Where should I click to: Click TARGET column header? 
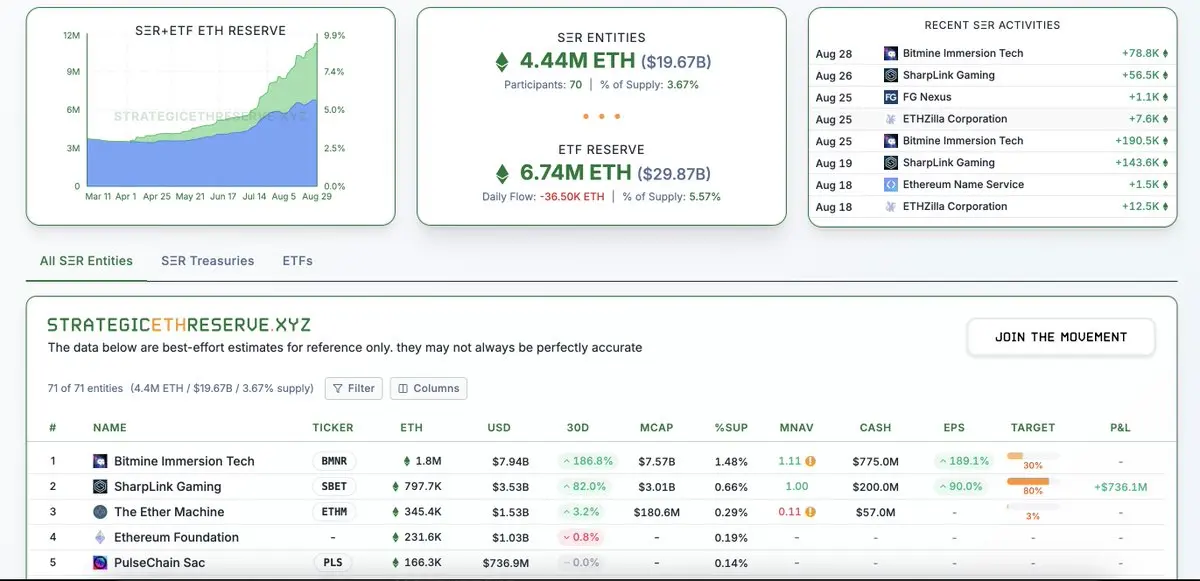pyautogui.click(x=1033, y=428)
